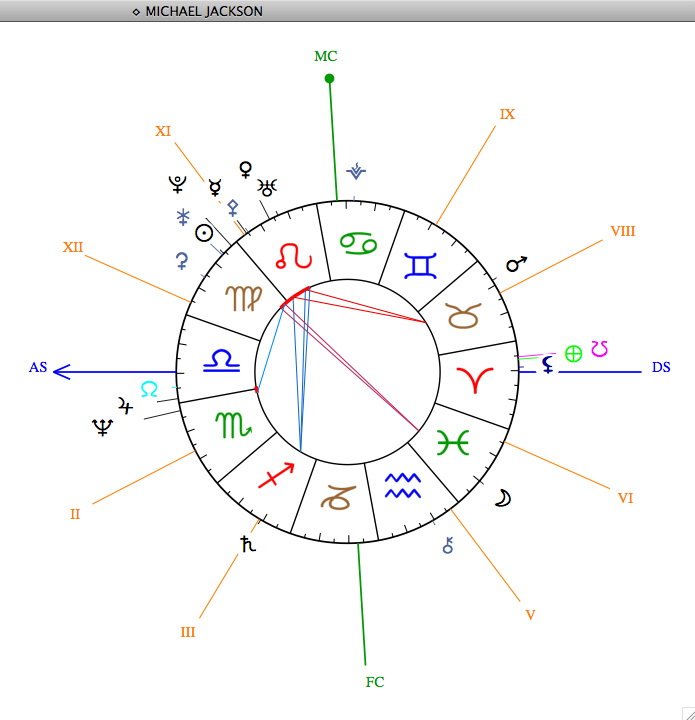Select the Pallas diamond symbol
This screenshot has width=695, height=720.
(x=233, y=208)
